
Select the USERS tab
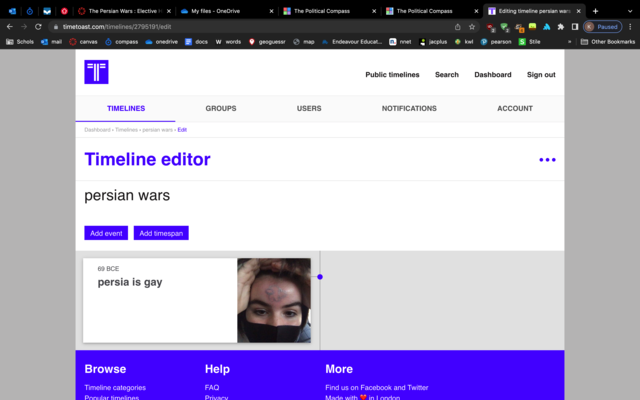pos(309,109)
